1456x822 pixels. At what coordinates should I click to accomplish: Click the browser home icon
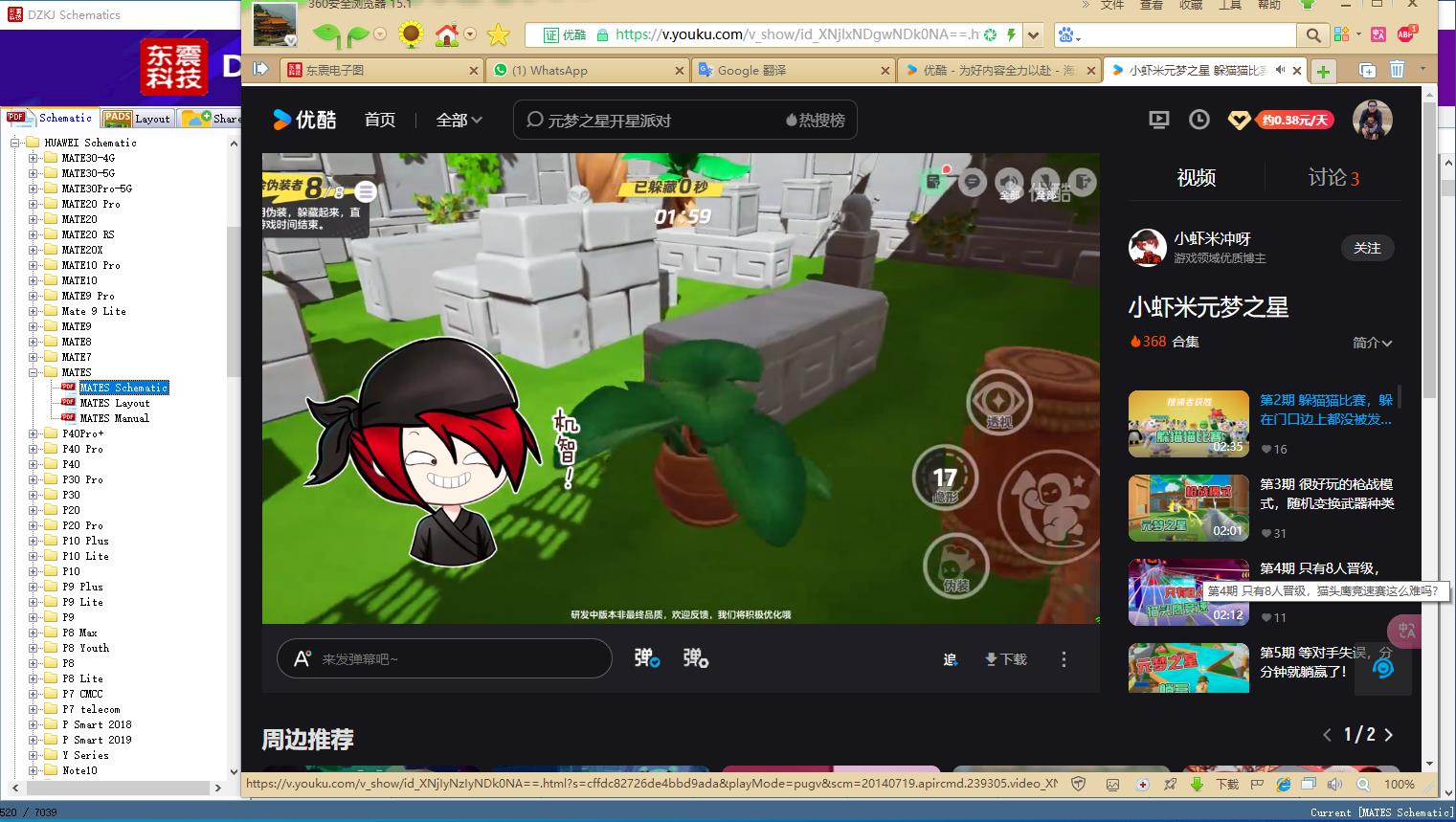446,35
